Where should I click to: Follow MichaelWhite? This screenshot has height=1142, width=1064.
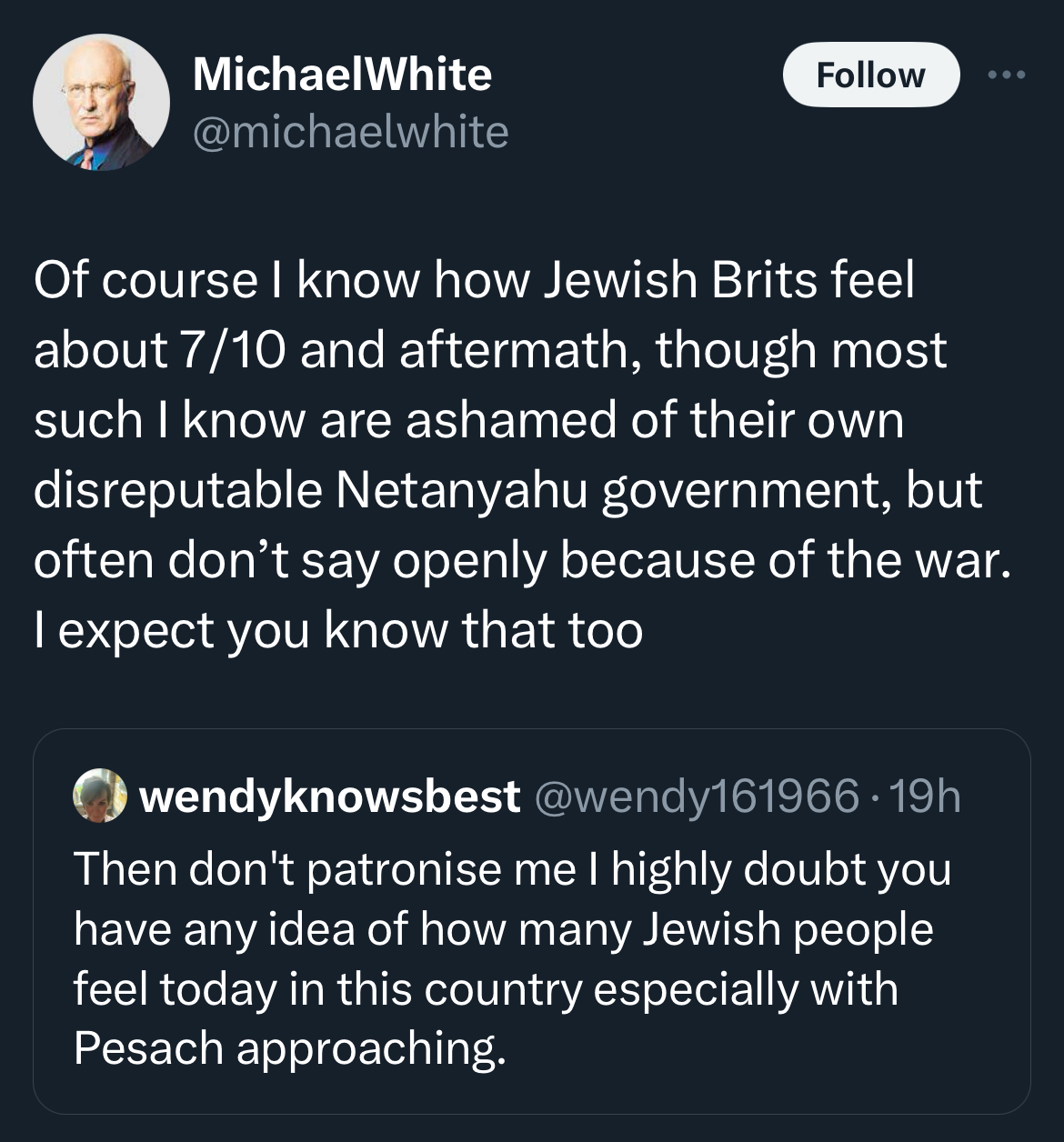(870, 75)
